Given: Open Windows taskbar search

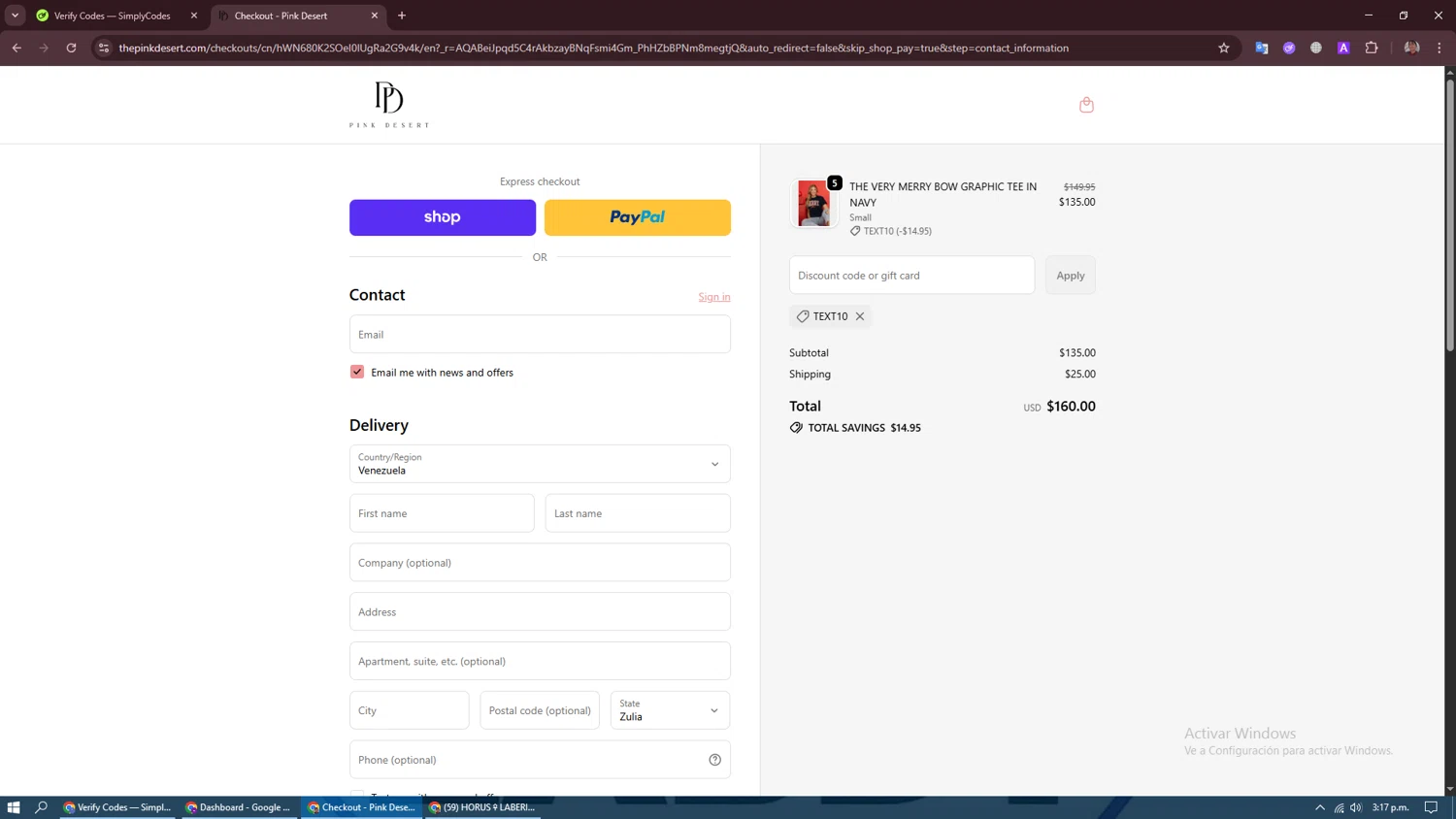Looking at the screenshot, I should (41, 807).
